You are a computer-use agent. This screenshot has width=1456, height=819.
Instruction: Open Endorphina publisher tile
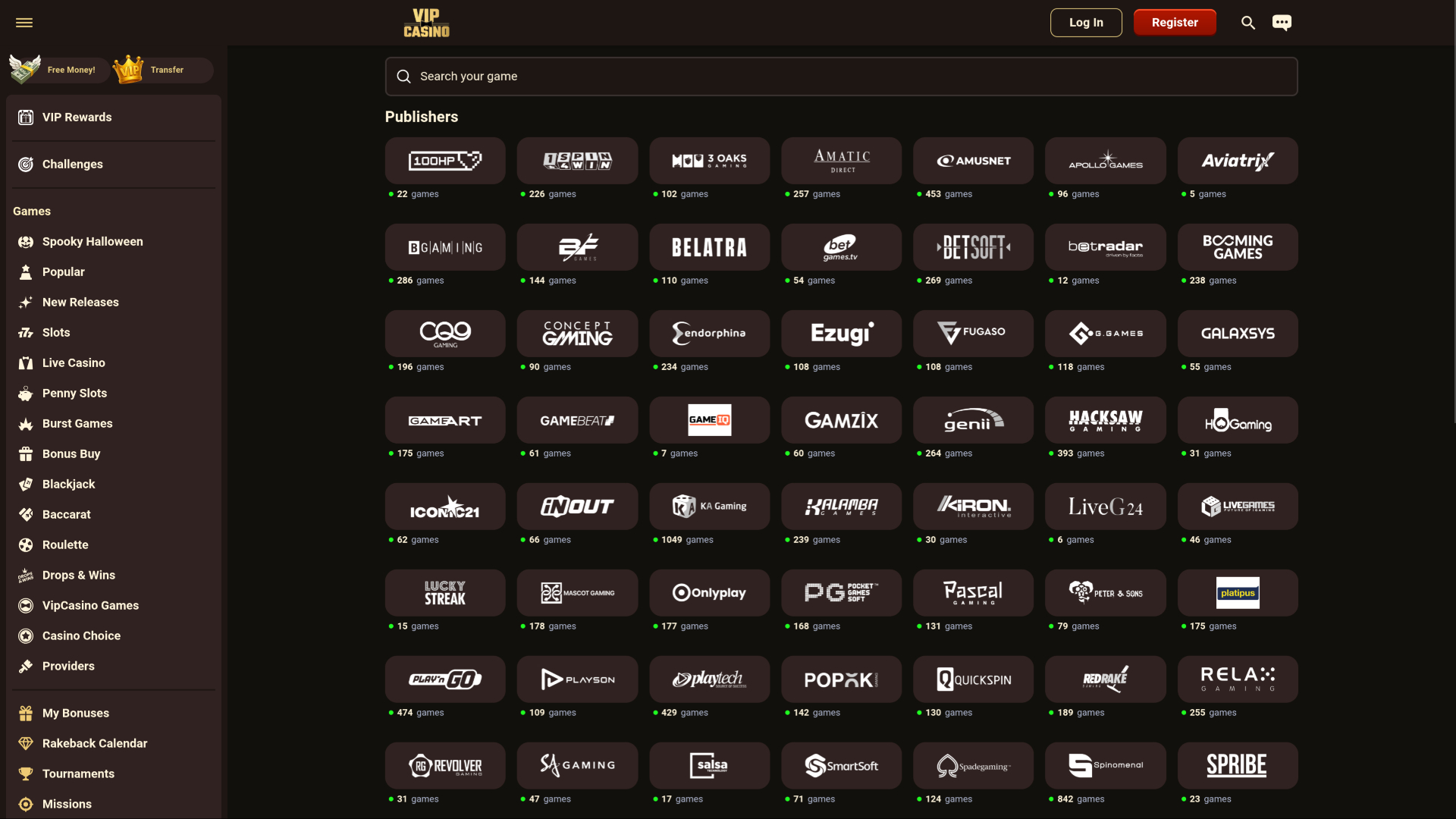point(709,334)
